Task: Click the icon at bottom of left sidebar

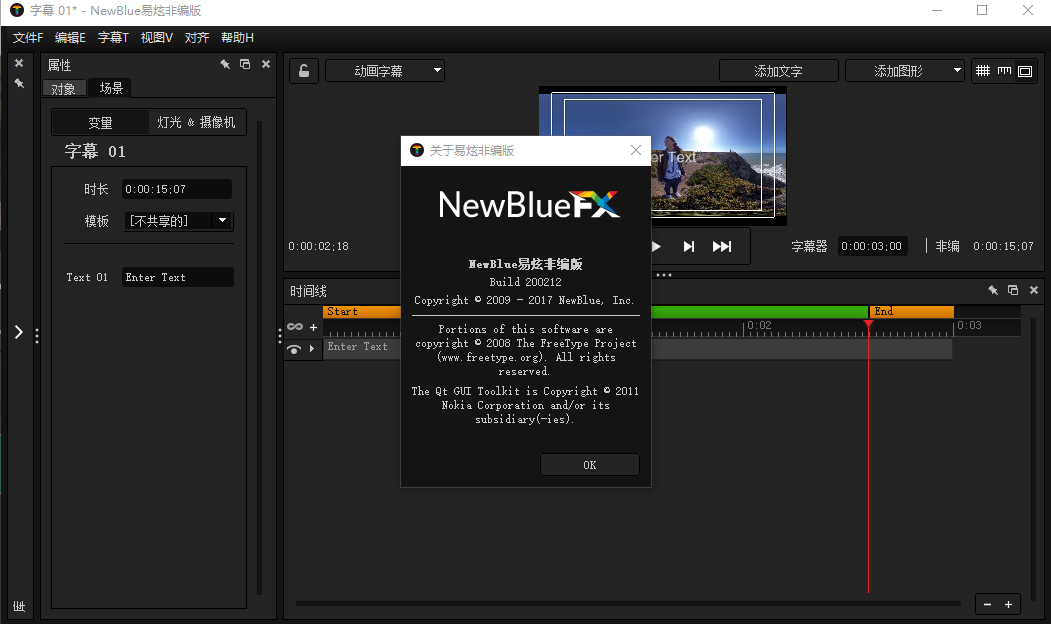Action: click(x=19, y=606)
